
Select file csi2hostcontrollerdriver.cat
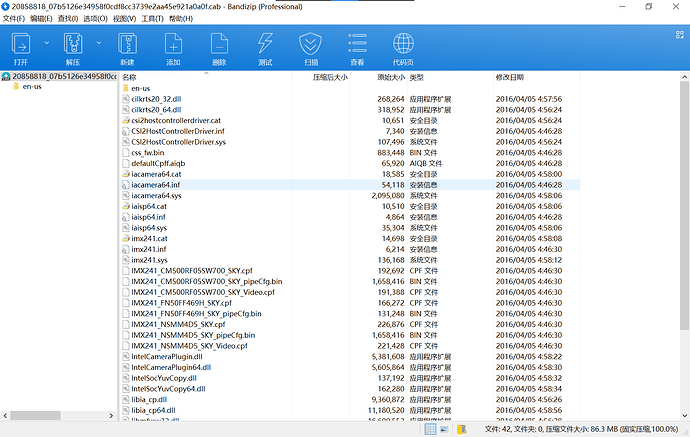pyautogui.click(x=176, y=121)
